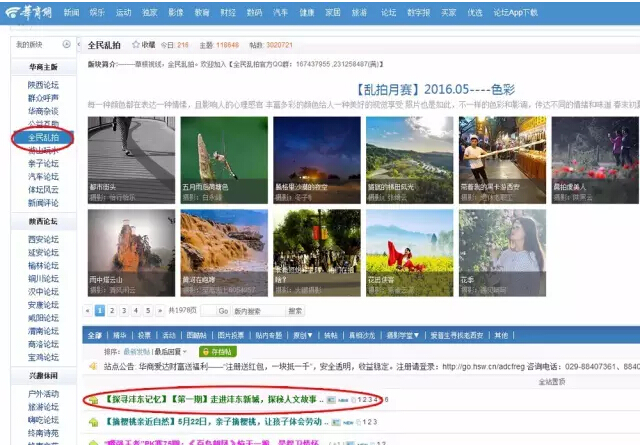
Task: Click the star 收藏 favorite icon
Action: (x=136, y=45)
